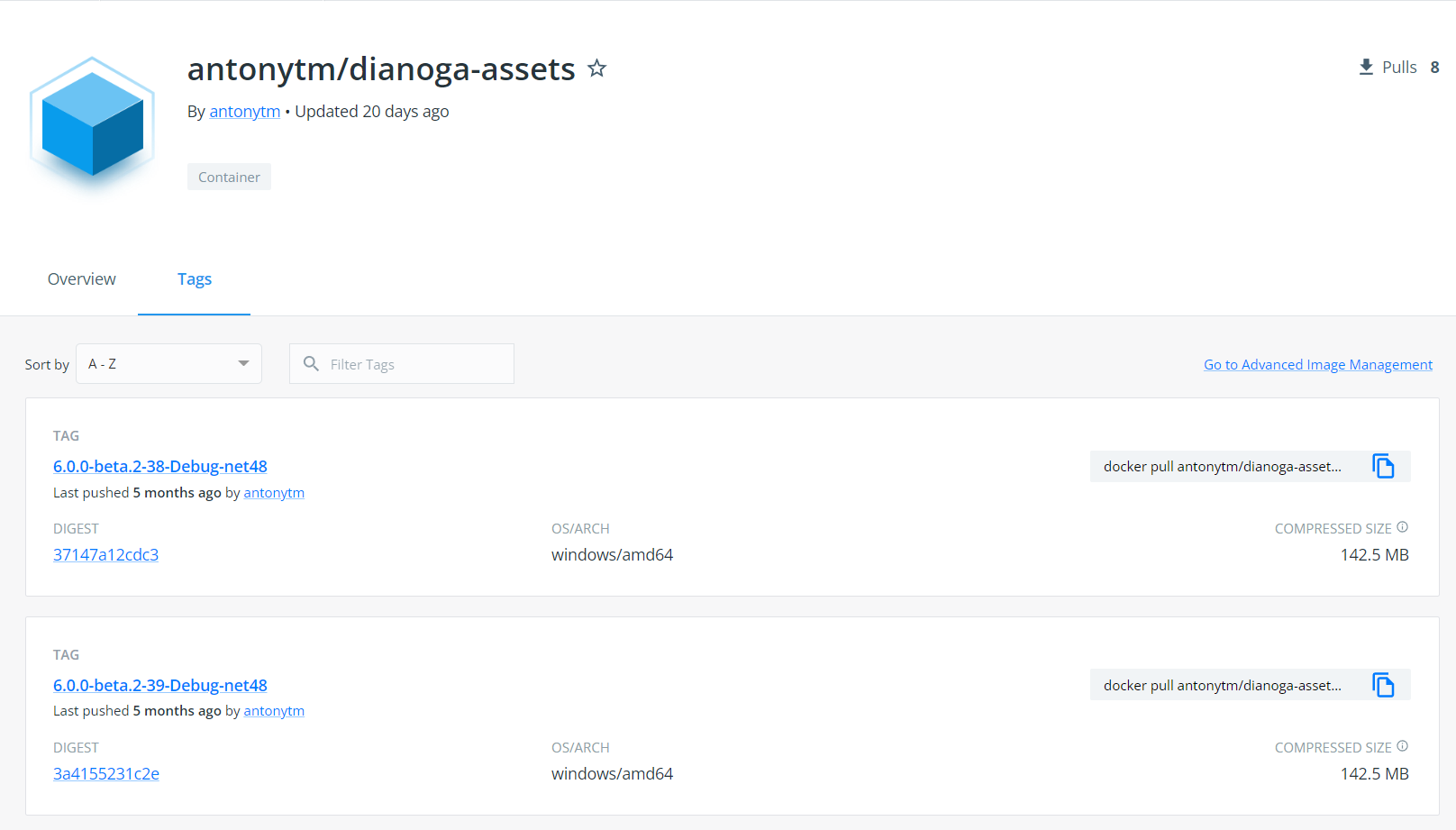
Task: Open tag 6.0.0-beta.2-38-Debug-net48
Action: point(159,466)
